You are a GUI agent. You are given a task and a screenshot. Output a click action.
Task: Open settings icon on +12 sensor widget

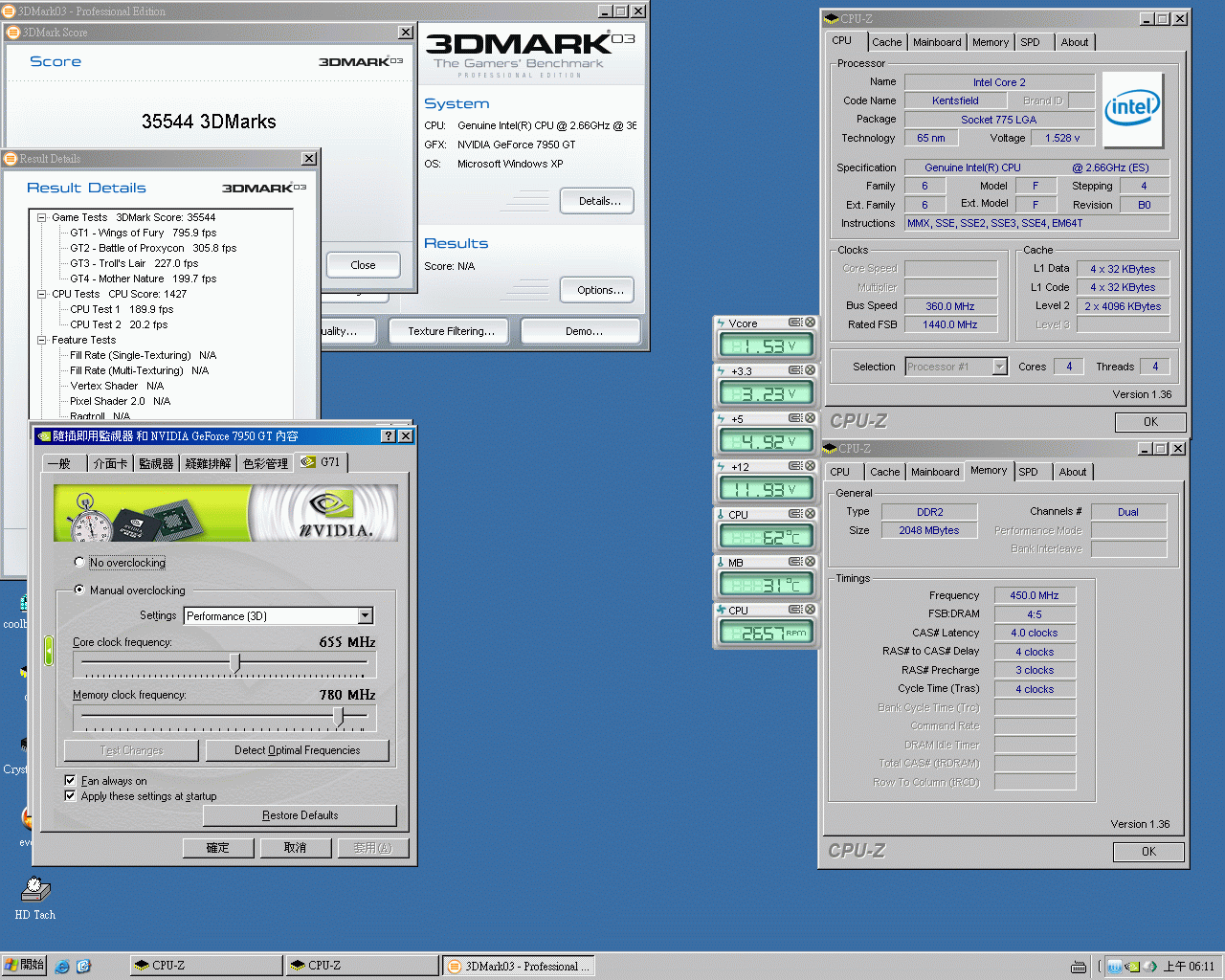[795, 466]
